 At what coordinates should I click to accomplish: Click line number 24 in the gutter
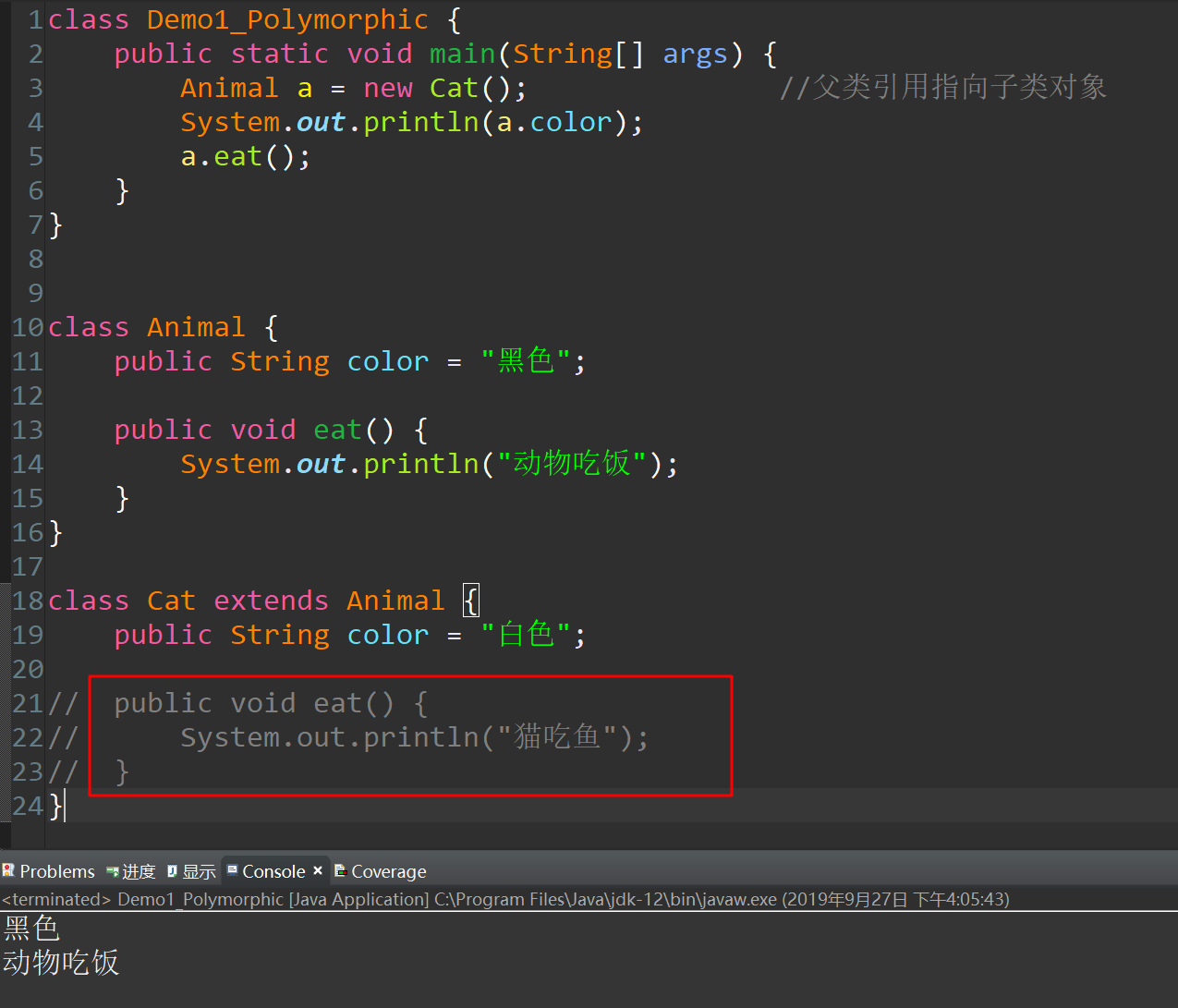(28, 806)
